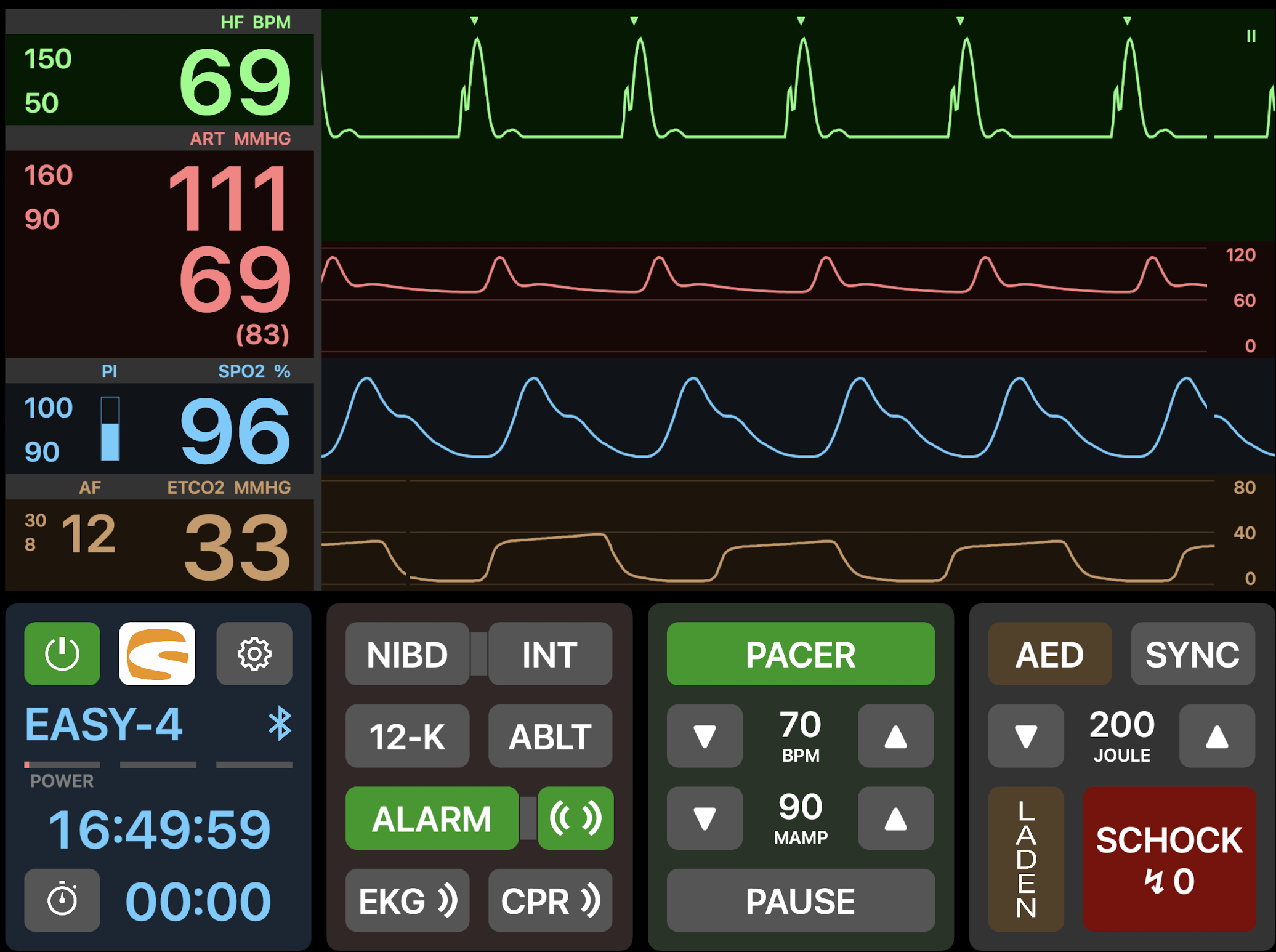Raise joule energy with up arrow
The height and width of the screenshot is (952, 1276).
(x=1217, y=736)
